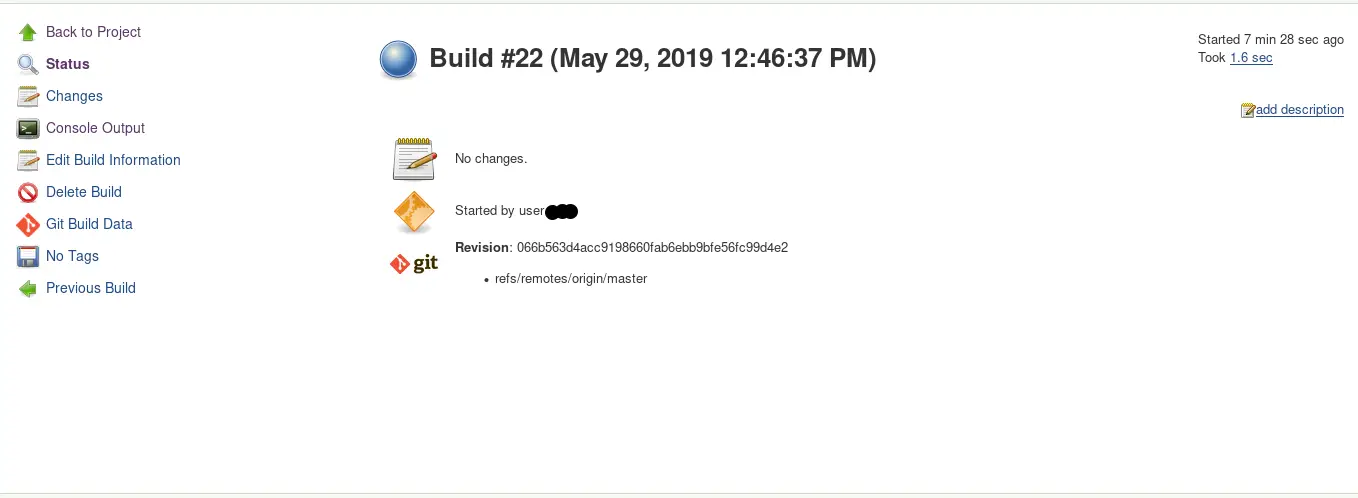This screenshot has height=498, width=1358.
Task: Click the red Delete Build icon
Action: pyautogui.click(x=28, y=192)
